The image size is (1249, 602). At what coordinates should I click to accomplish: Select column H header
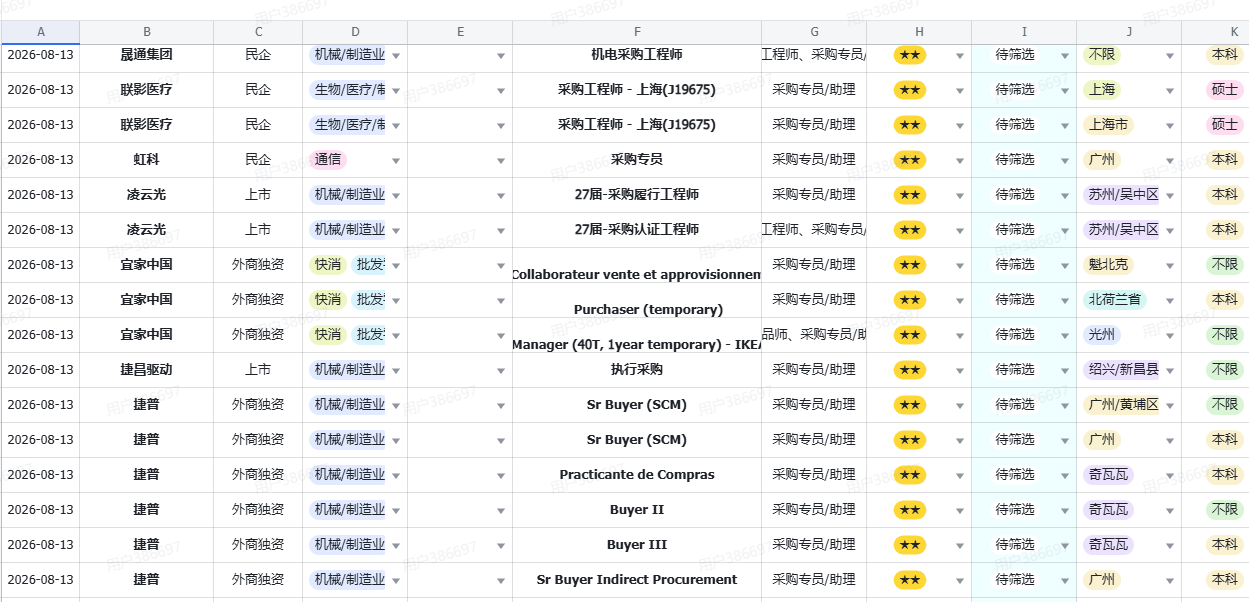(x=919, y=32)
